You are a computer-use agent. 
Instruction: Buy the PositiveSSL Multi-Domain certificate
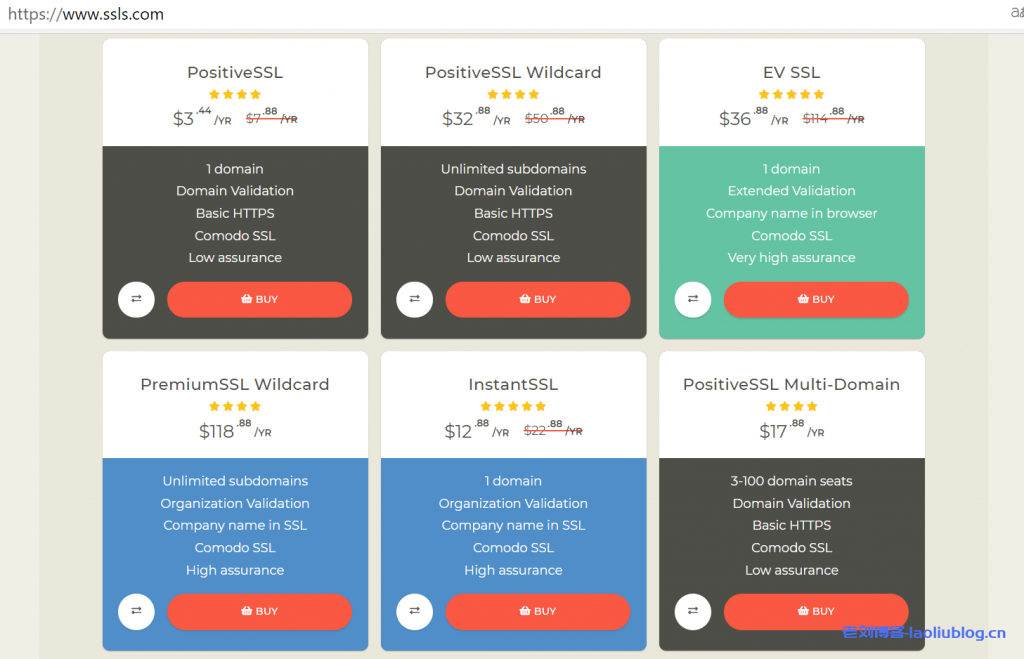coord(815,611)
